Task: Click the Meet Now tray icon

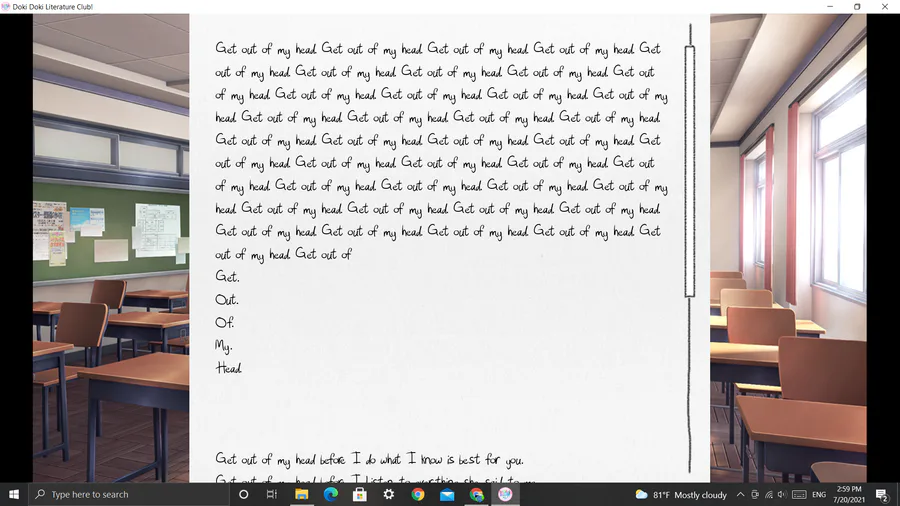Action: [755, 495]
